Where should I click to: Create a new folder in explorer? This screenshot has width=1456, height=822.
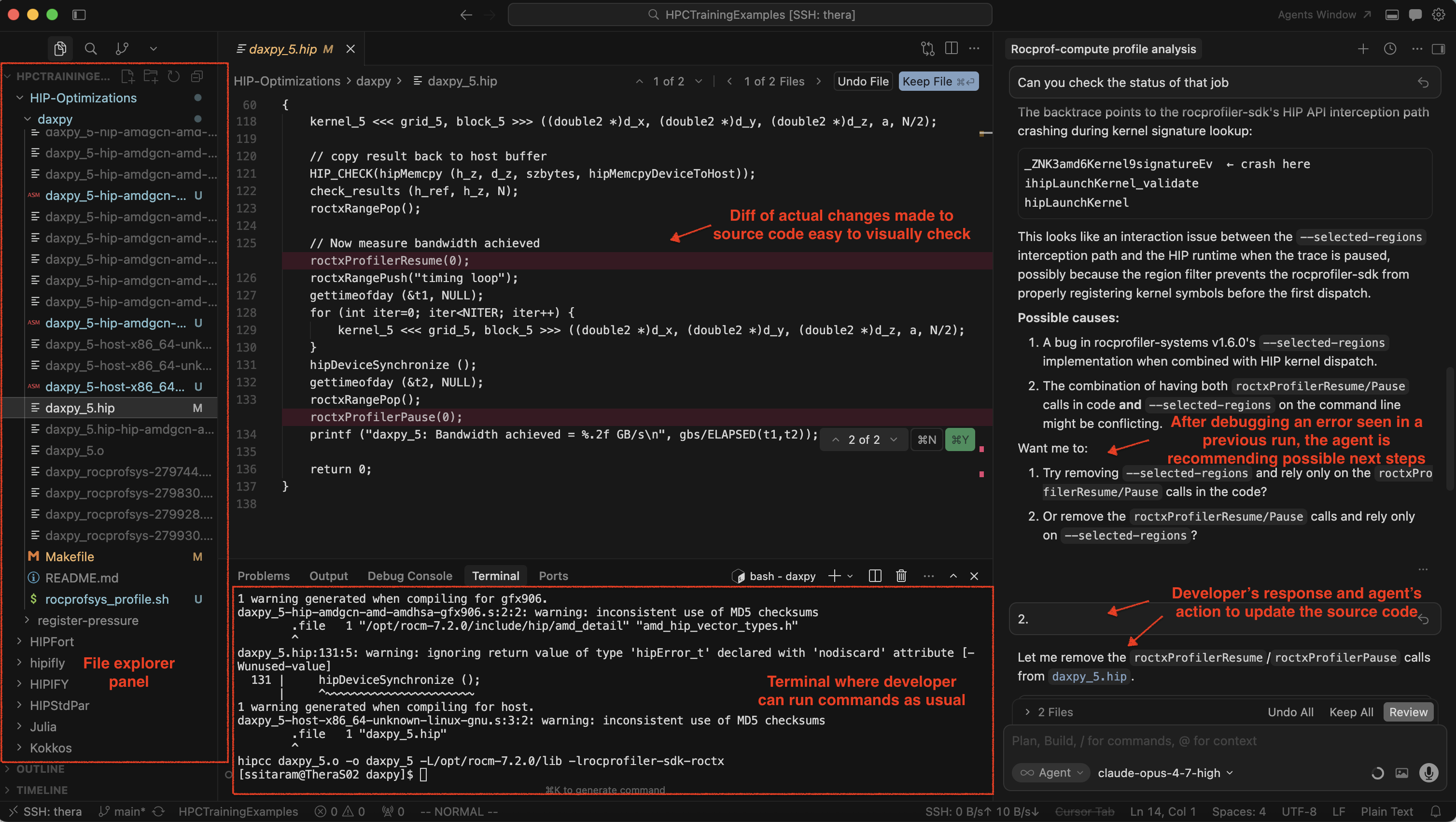pos(150,76)
